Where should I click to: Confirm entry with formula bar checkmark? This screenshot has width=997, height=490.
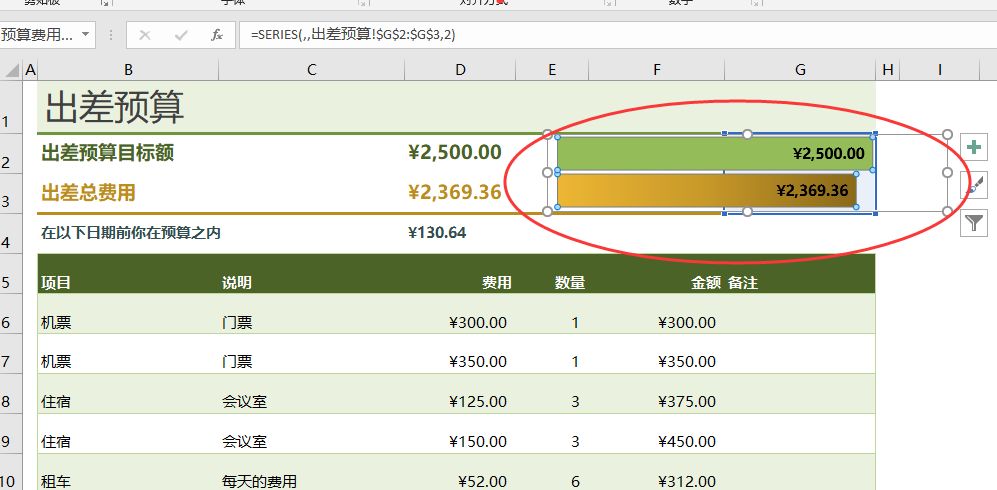tap(181, 35)
